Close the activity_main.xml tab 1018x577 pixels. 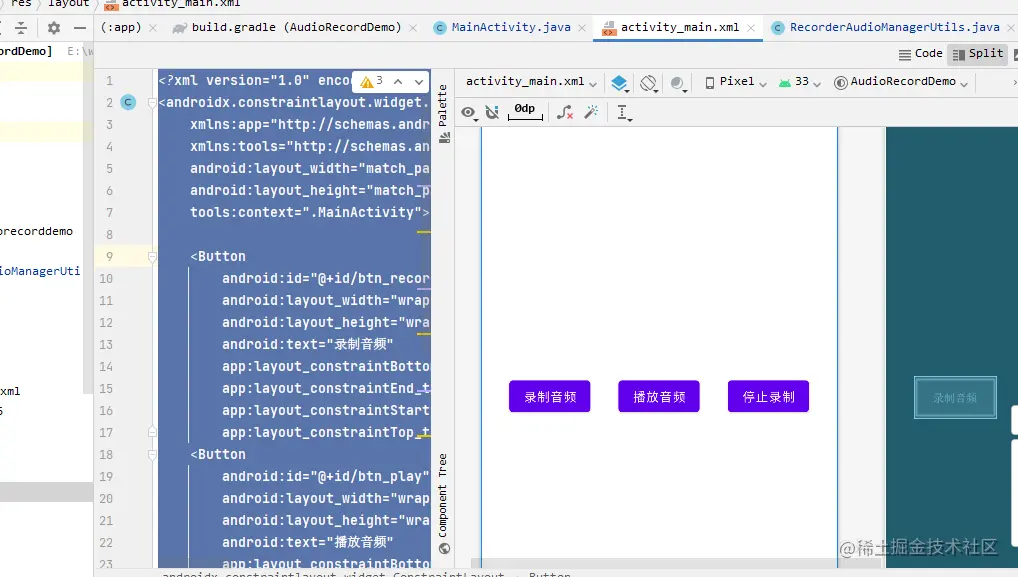pos(751,28)
